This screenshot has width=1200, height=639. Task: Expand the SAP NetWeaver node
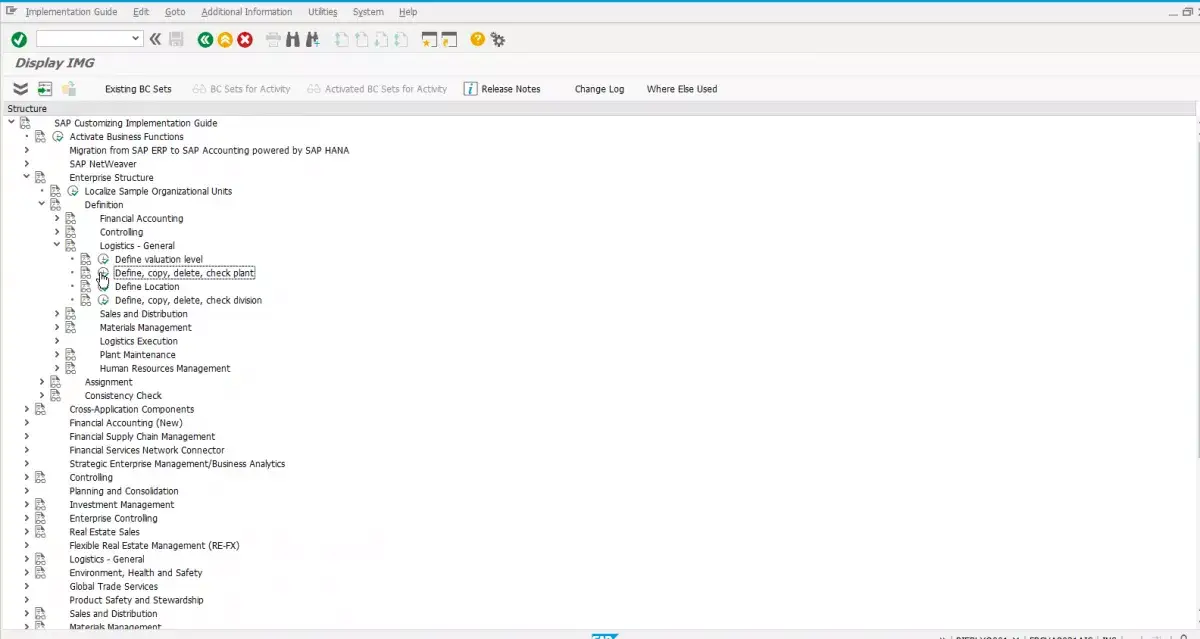tap(26, 164)
